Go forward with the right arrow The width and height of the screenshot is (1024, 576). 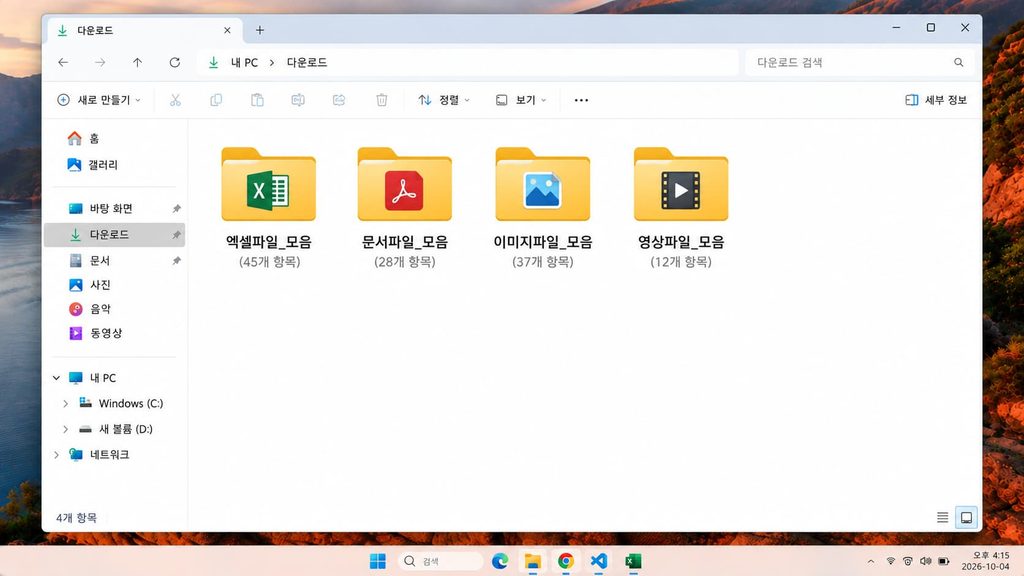(100, 63)
